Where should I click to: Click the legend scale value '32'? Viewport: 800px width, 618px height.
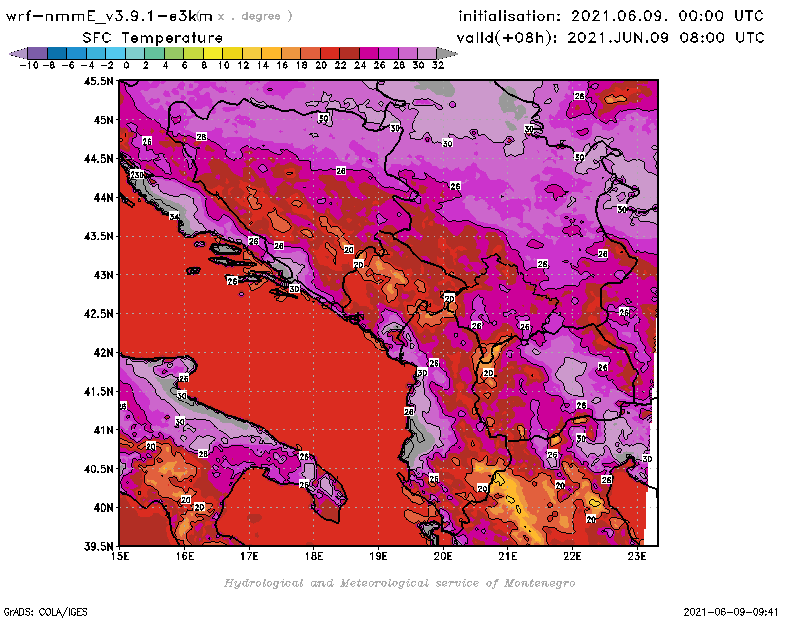(x=438, y=65)
